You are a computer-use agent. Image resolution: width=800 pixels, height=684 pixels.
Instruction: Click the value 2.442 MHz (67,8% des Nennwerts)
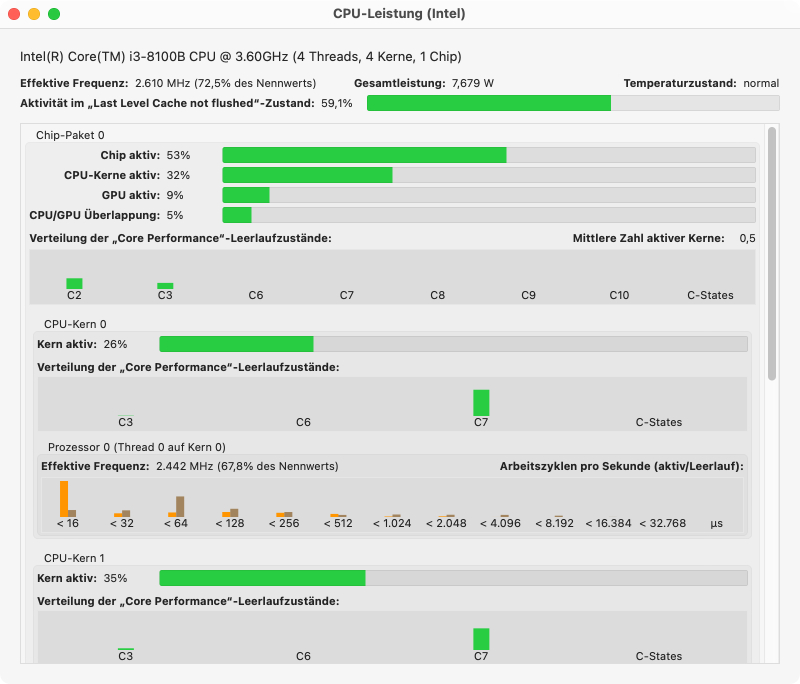coord(247,466)
